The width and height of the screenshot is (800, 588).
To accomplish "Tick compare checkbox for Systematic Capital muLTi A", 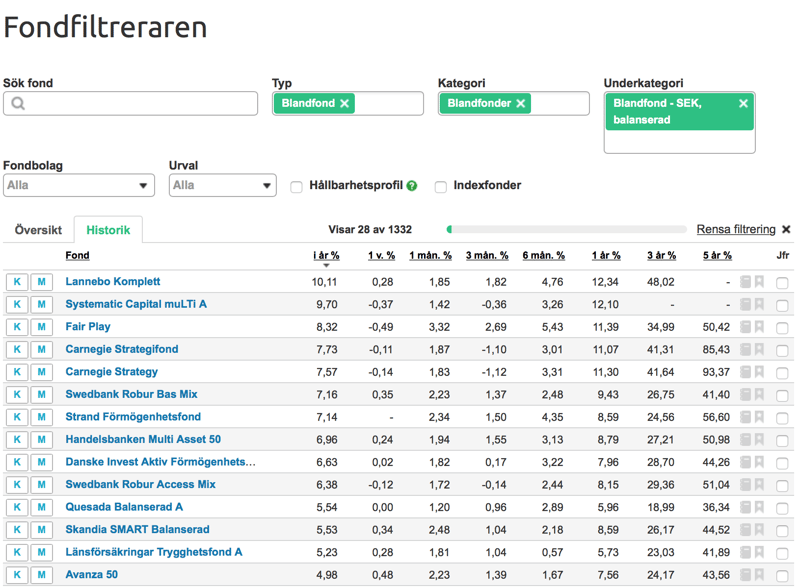I will point(782,305).
